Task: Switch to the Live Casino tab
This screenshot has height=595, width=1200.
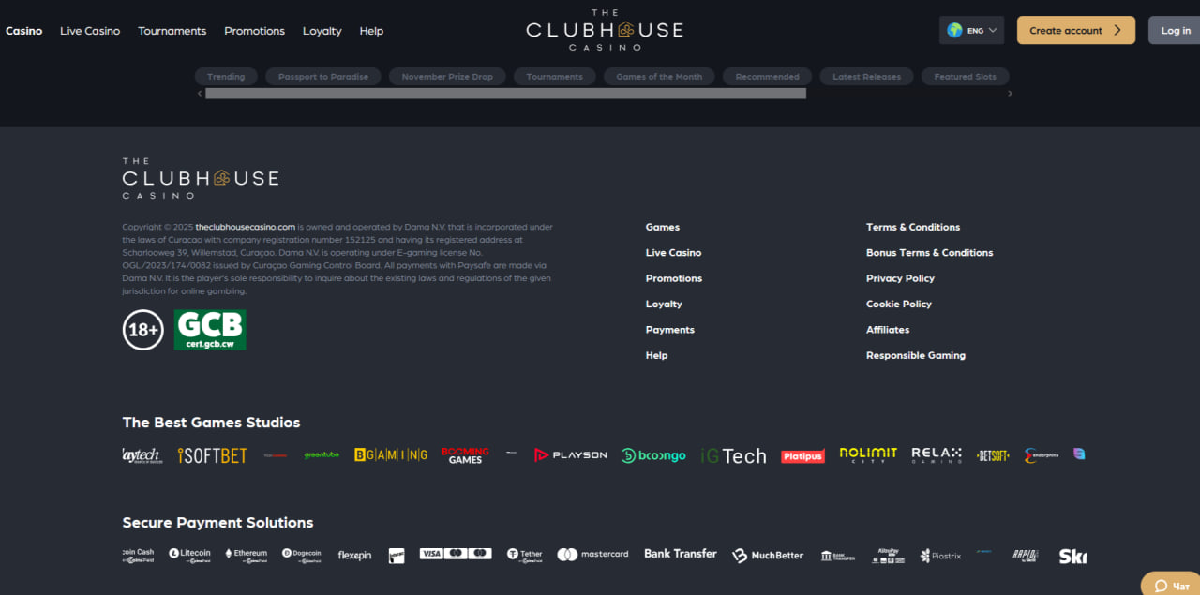Action: click(x=89, y=30)
